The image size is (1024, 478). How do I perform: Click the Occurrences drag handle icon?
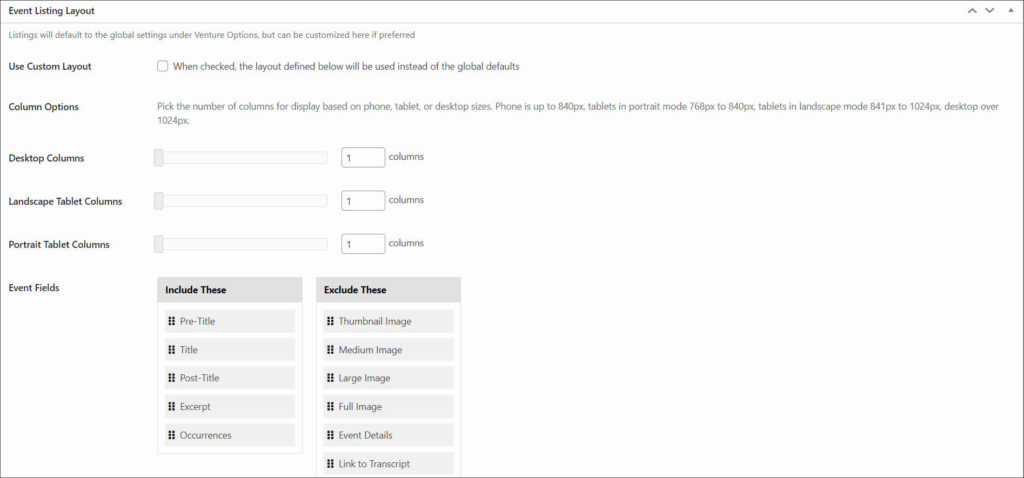point(172,435)
